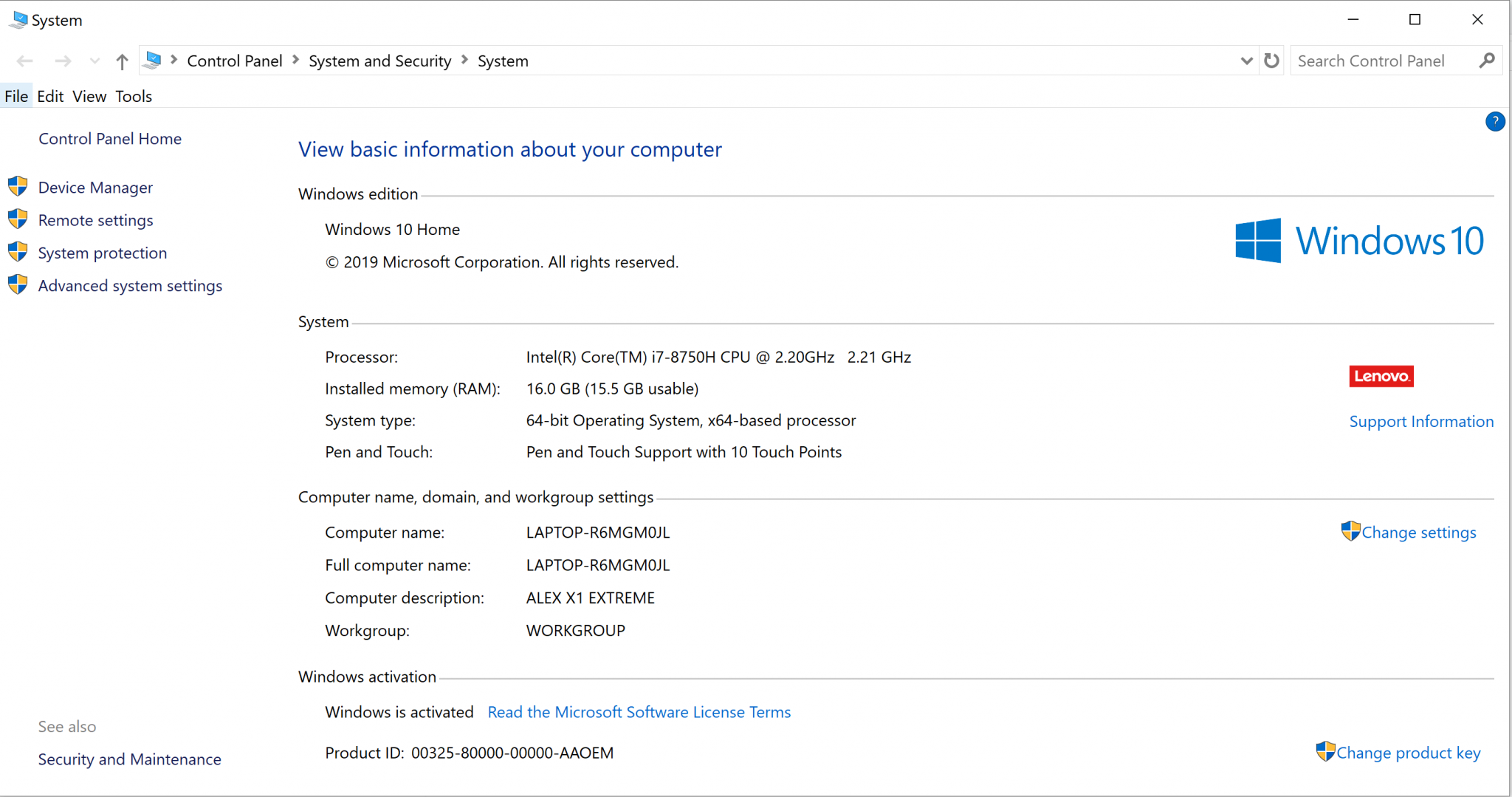
Task: Click the computer icon in address bar
Action: [153, 61]
